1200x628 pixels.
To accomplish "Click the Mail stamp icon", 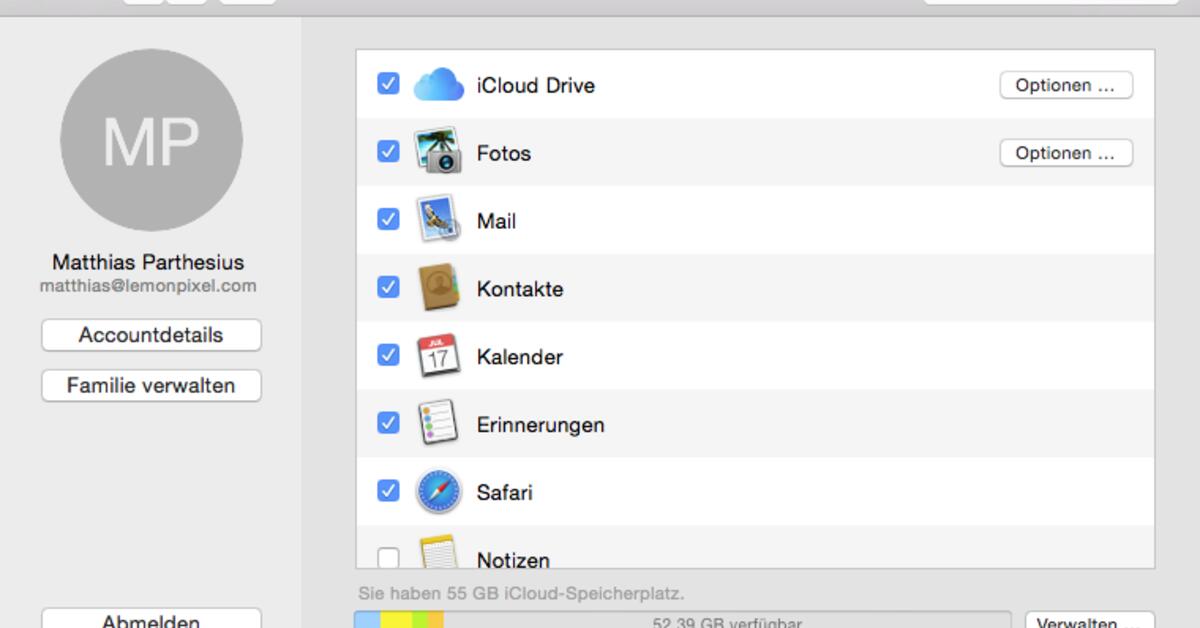I will 438,219.
